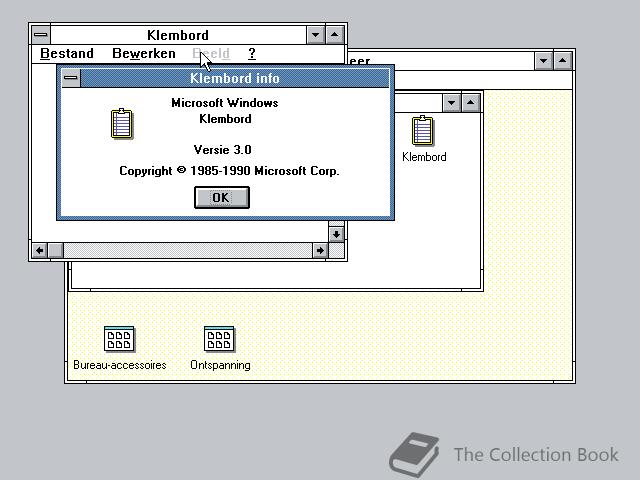The width and height of the screenshot is (640, 480).
Task: Click the Copyright 1985-1990 Microsoft Corp. line
Action: click(229, 171)
